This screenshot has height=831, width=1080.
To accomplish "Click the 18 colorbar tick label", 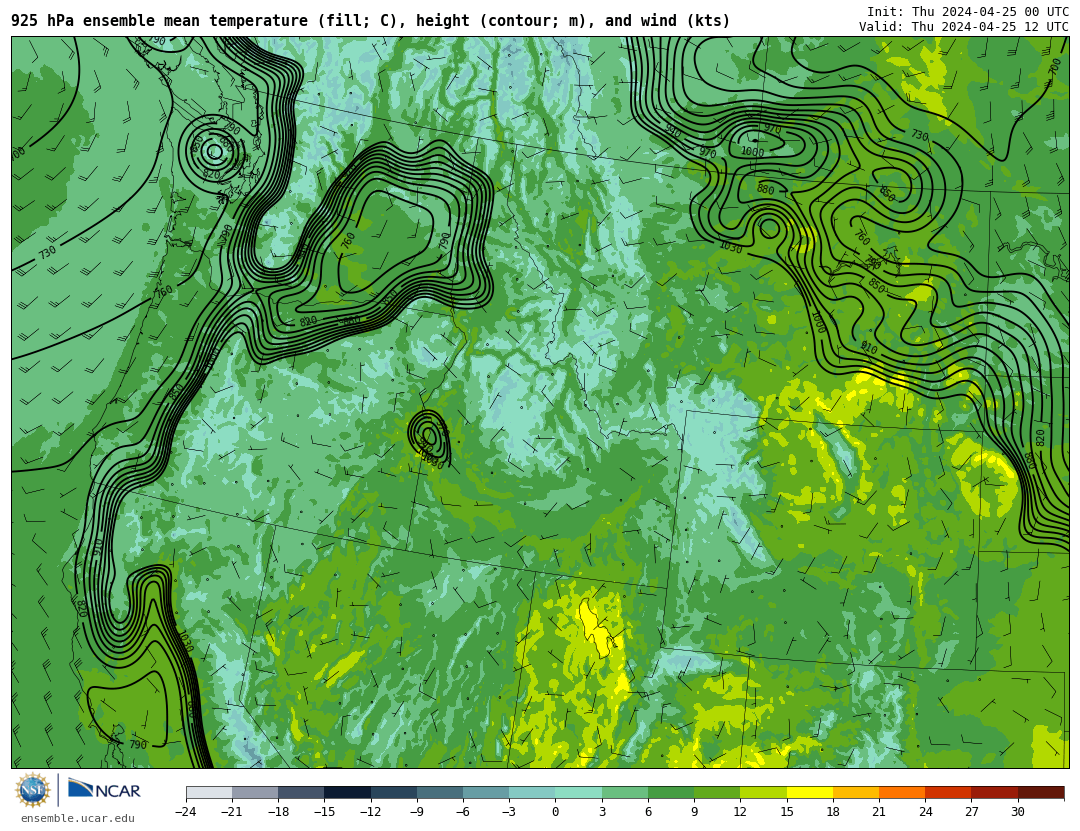I will pyautogui.click(x=833, y=812).
